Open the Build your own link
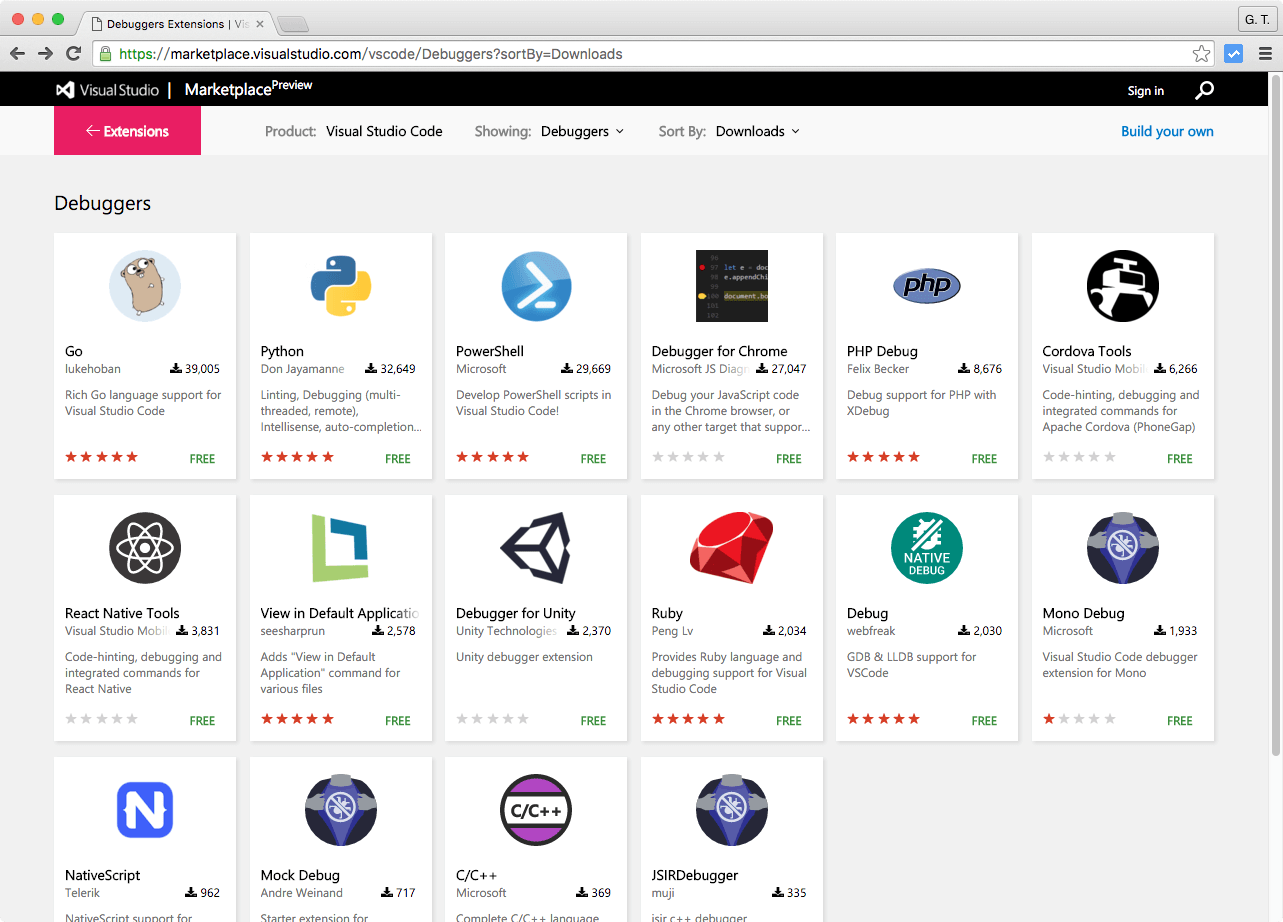 [x=1167, y=131]
